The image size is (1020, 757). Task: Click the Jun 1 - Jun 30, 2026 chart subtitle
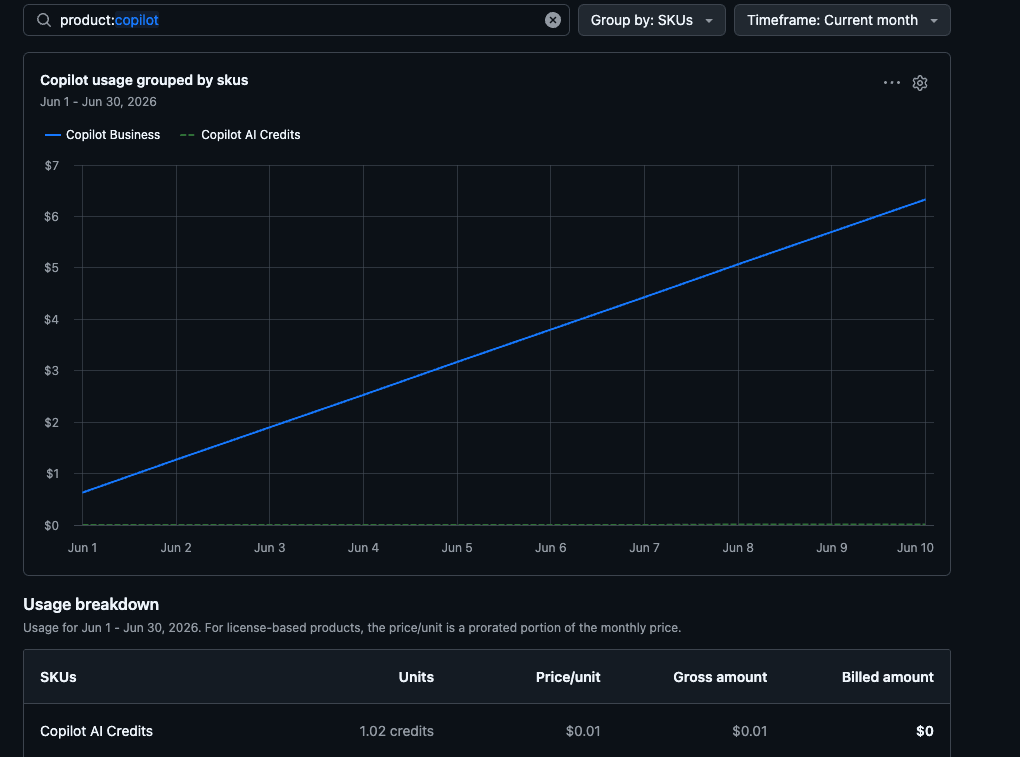(98, 101)
